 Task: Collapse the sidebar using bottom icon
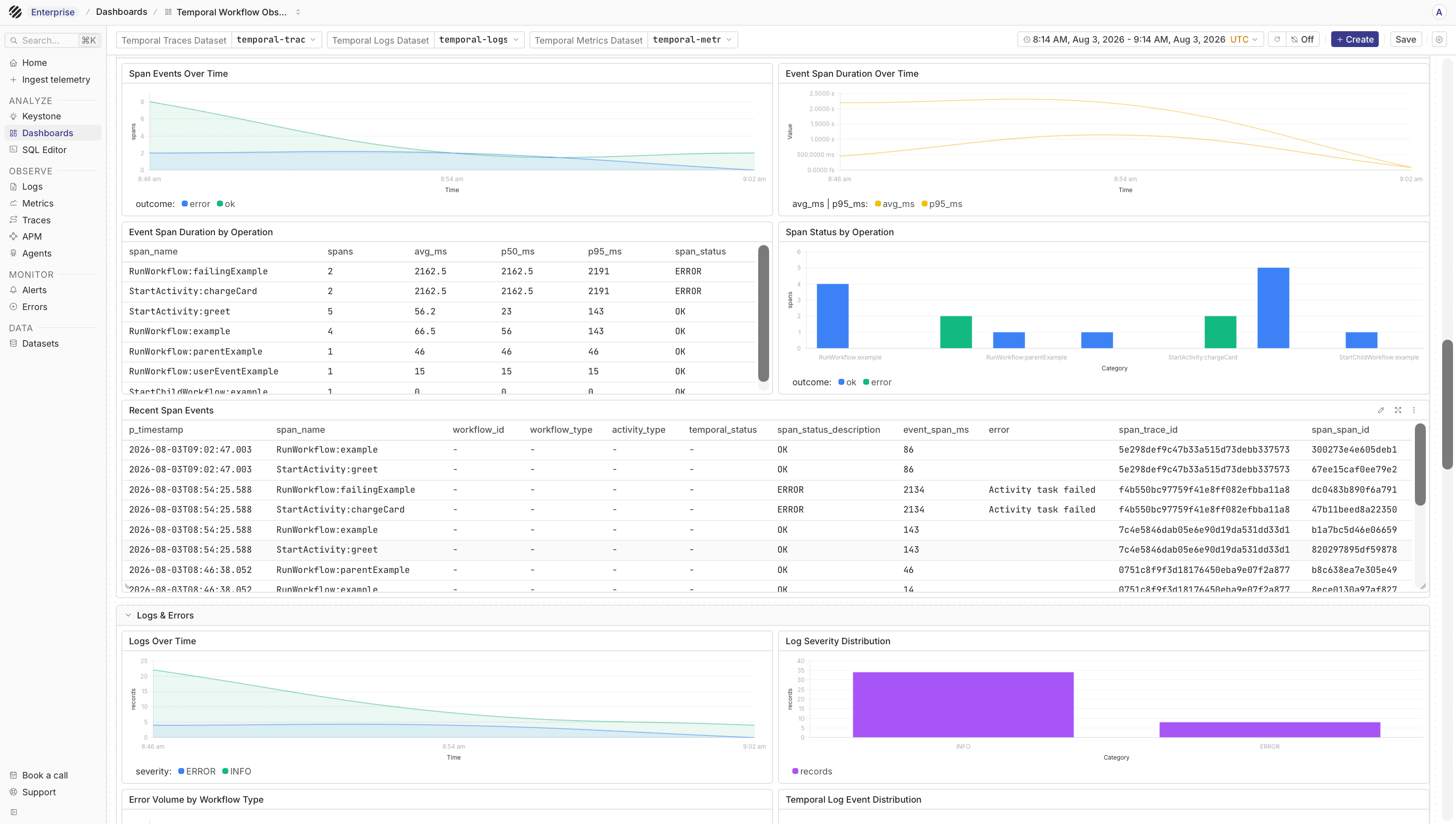14,812
